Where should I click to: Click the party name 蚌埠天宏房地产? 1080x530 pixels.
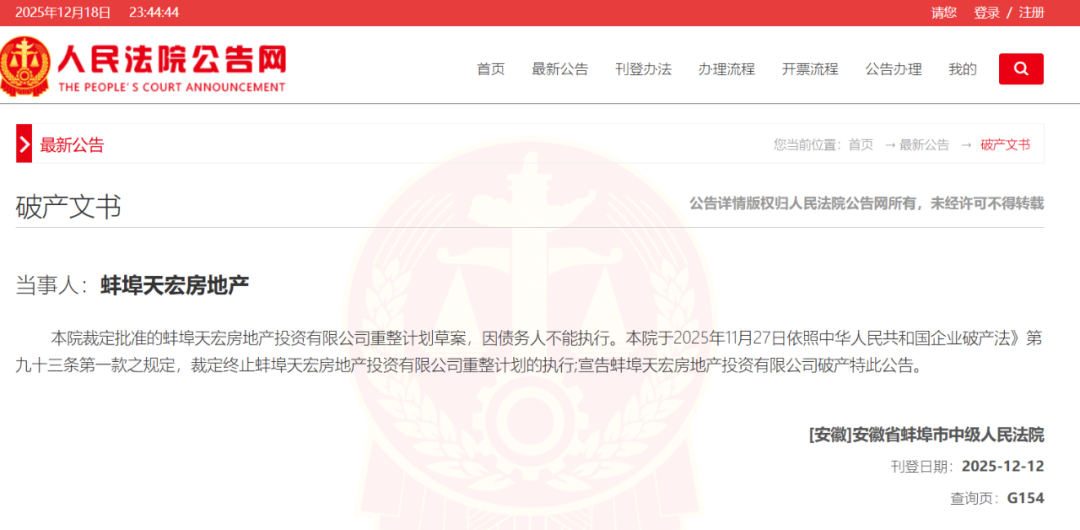175,285
